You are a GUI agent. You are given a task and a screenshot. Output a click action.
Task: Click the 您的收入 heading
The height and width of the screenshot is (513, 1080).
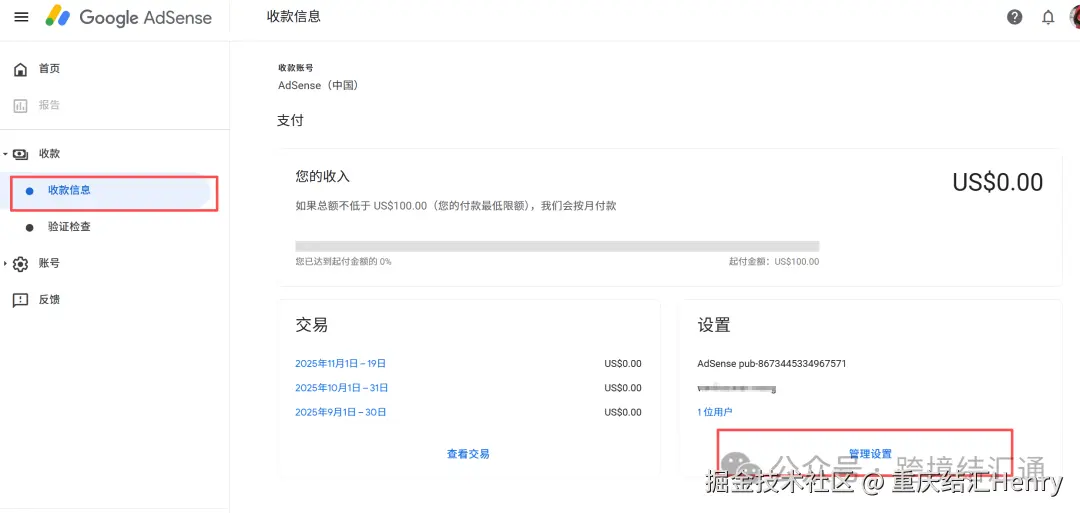point(322,176)
